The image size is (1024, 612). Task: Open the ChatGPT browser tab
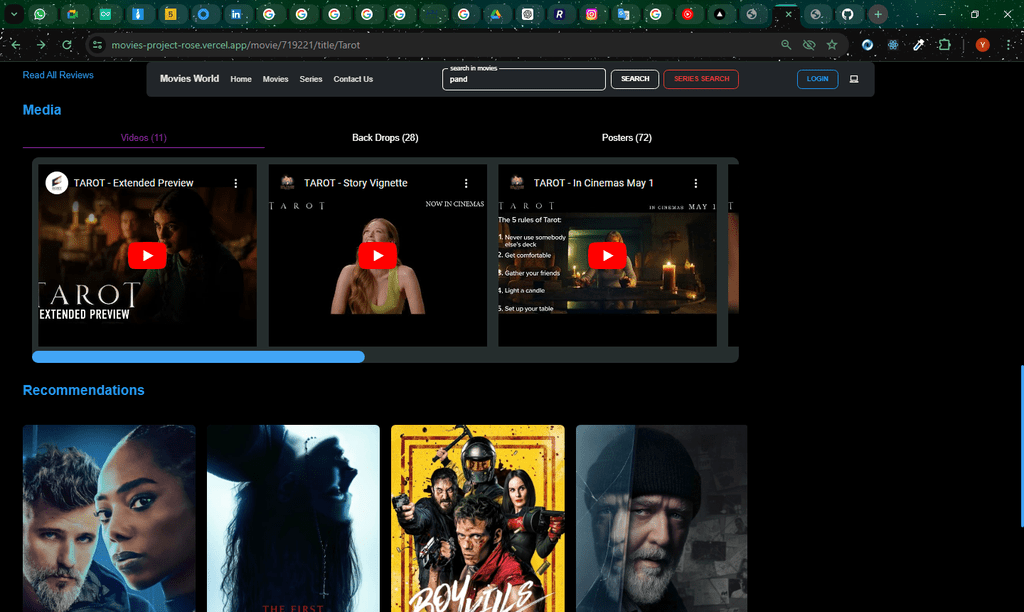point(528,14)
